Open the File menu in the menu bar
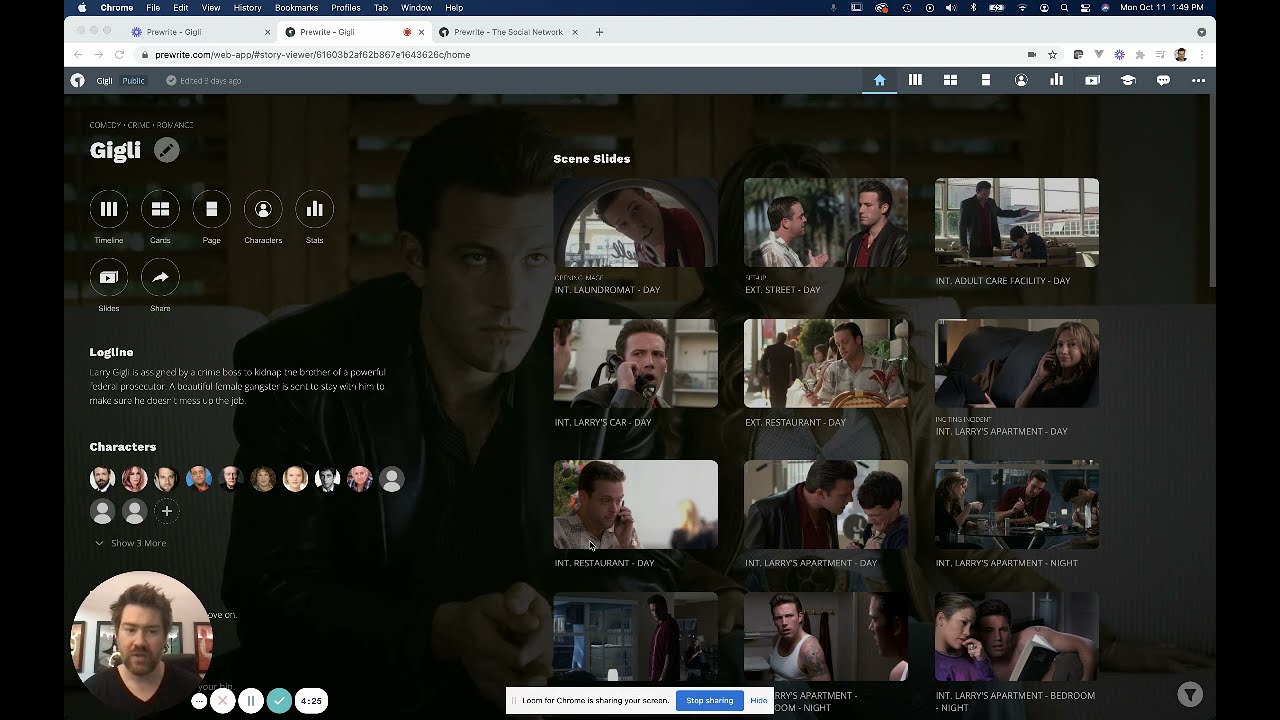Viewport: 1280px width, 720px height. (x=153, y=8)
